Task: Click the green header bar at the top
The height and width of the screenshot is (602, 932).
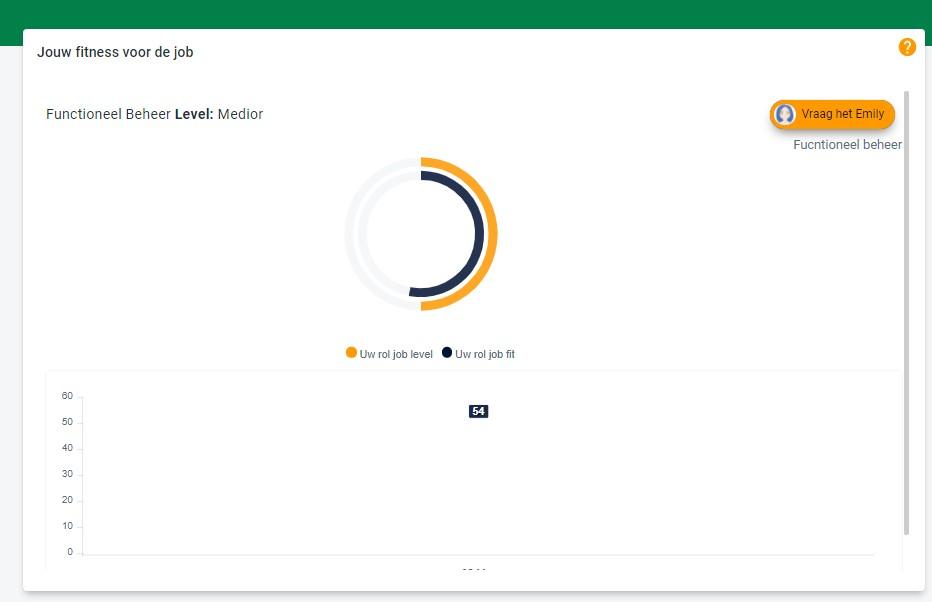Action: 466,13
